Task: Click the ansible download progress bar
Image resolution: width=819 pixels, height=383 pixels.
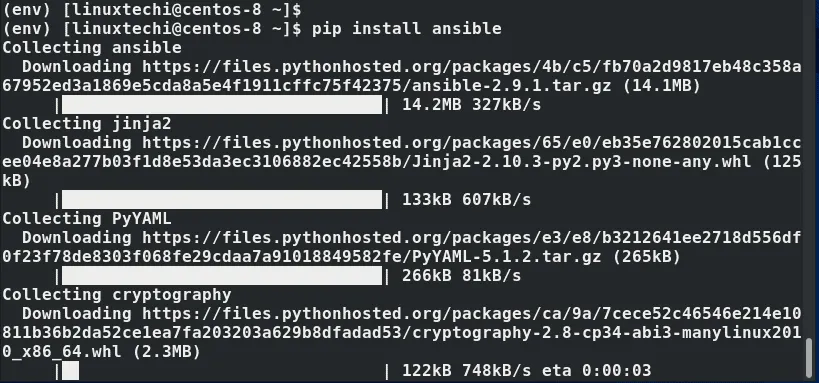Action: (x=222, y=105)
